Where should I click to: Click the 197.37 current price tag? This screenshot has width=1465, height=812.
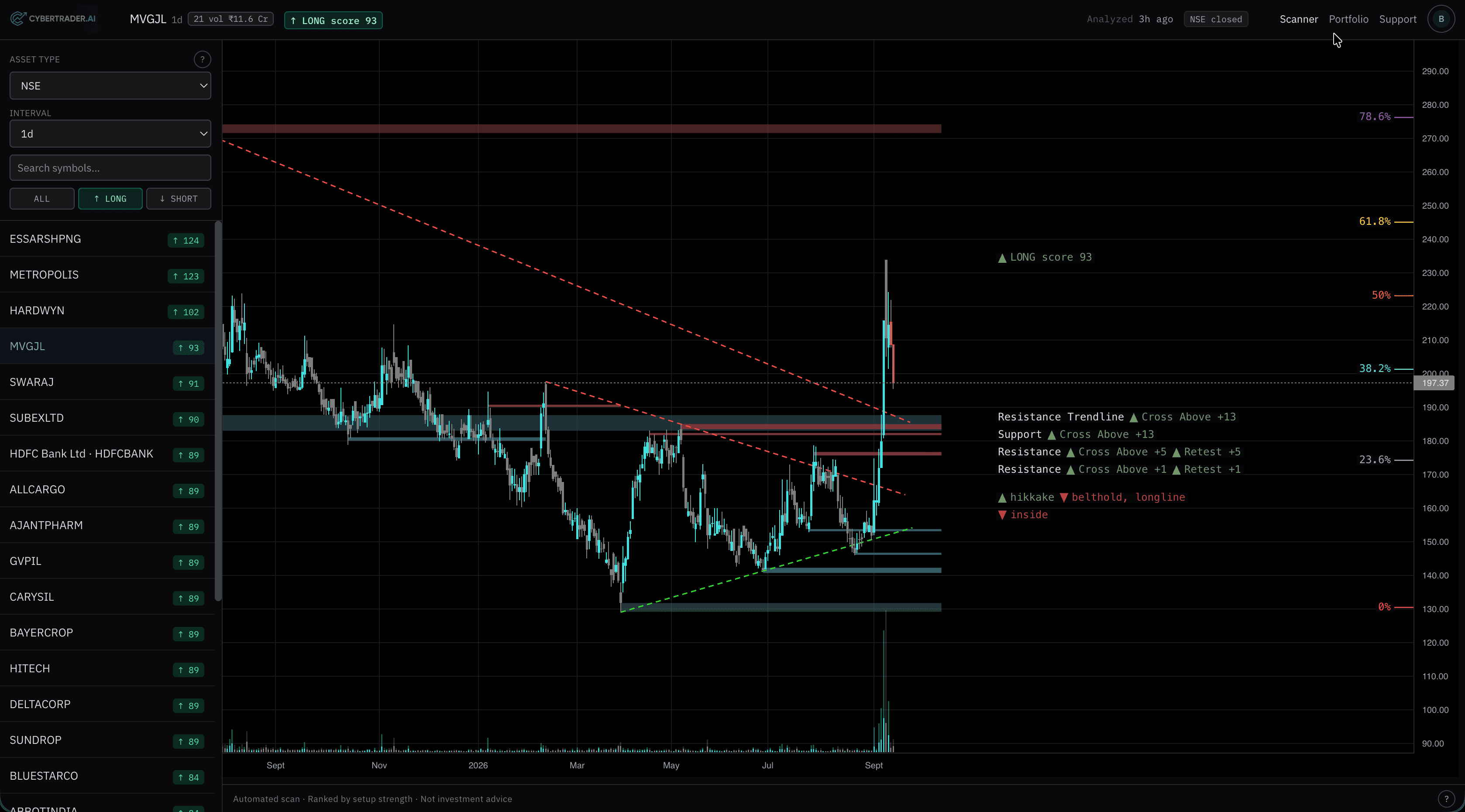[x=1434, y=383]
